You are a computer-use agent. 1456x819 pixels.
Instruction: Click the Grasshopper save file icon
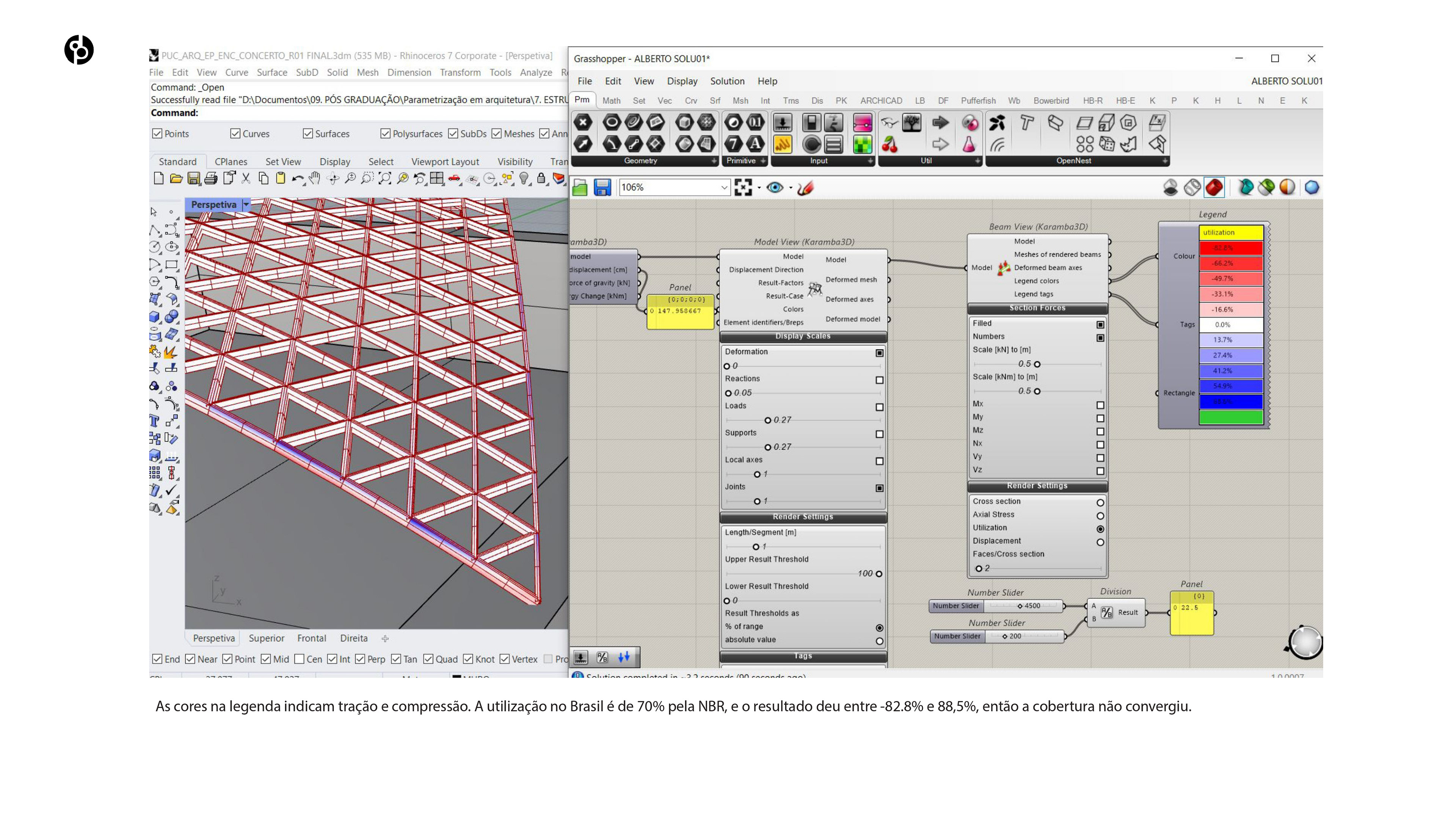(602, 188)
